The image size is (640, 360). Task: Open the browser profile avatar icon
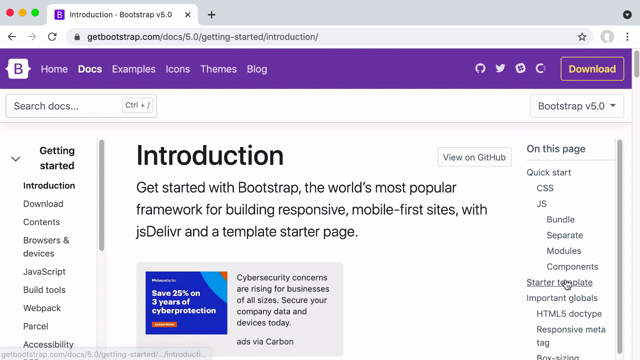pos(607,37)
